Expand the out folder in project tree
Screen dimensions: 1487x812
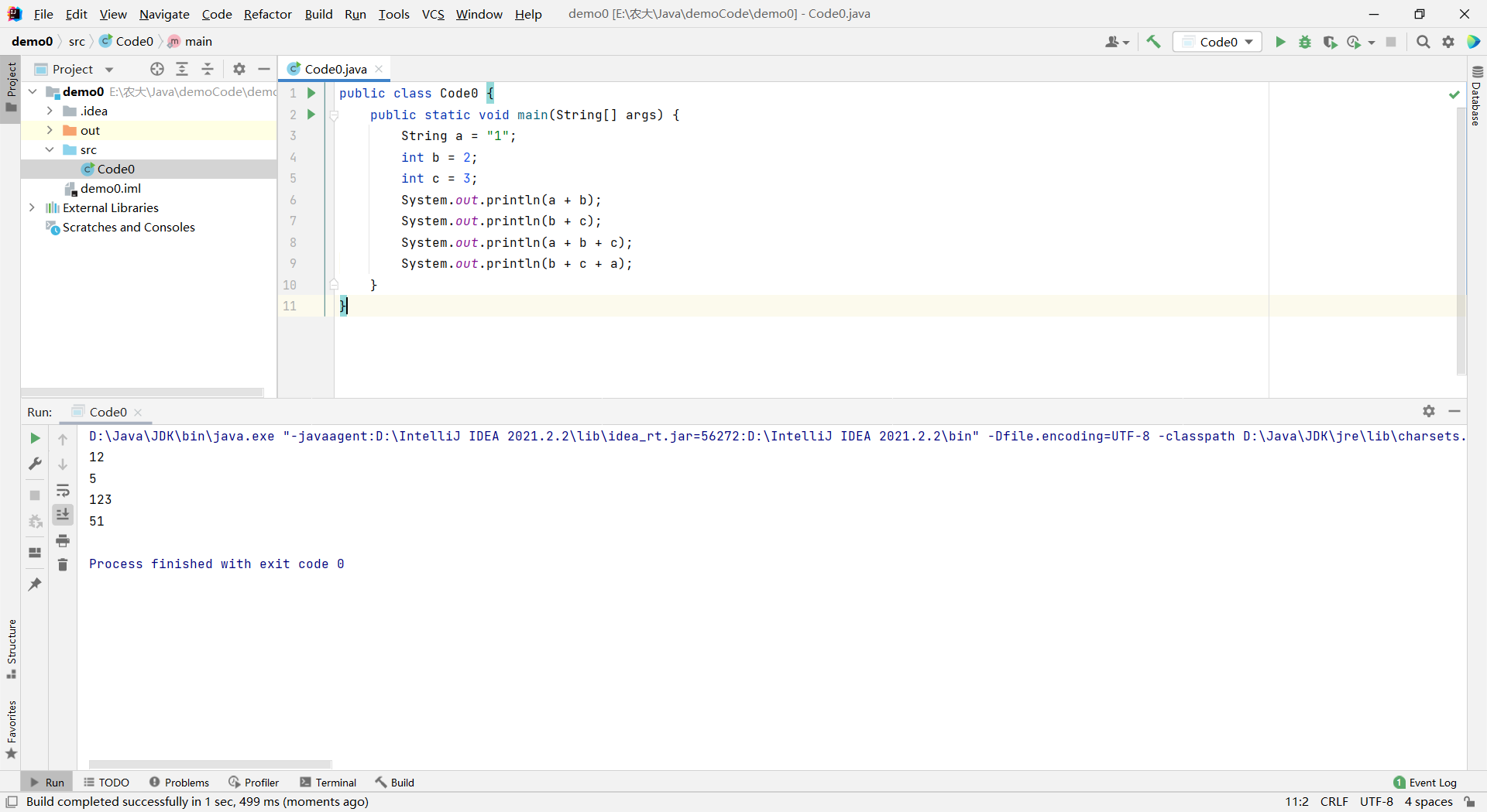[50, 130]
